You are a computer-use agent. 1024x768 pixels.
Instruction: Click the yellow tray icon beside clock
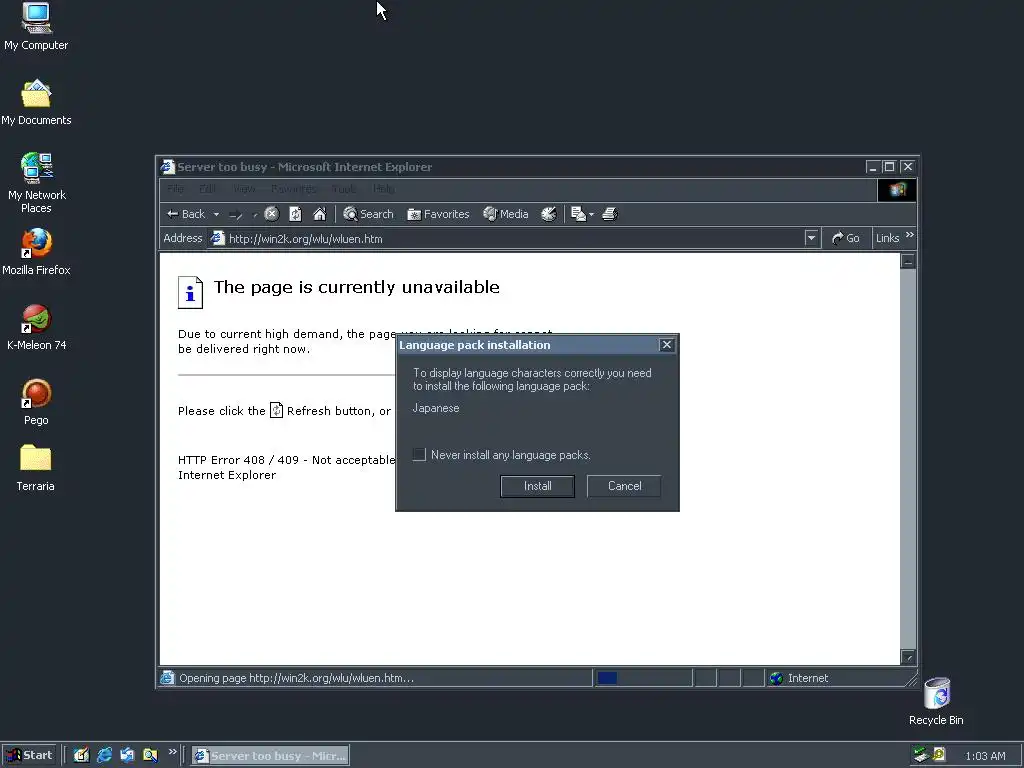pyautogui.click(x=939, y=755)
